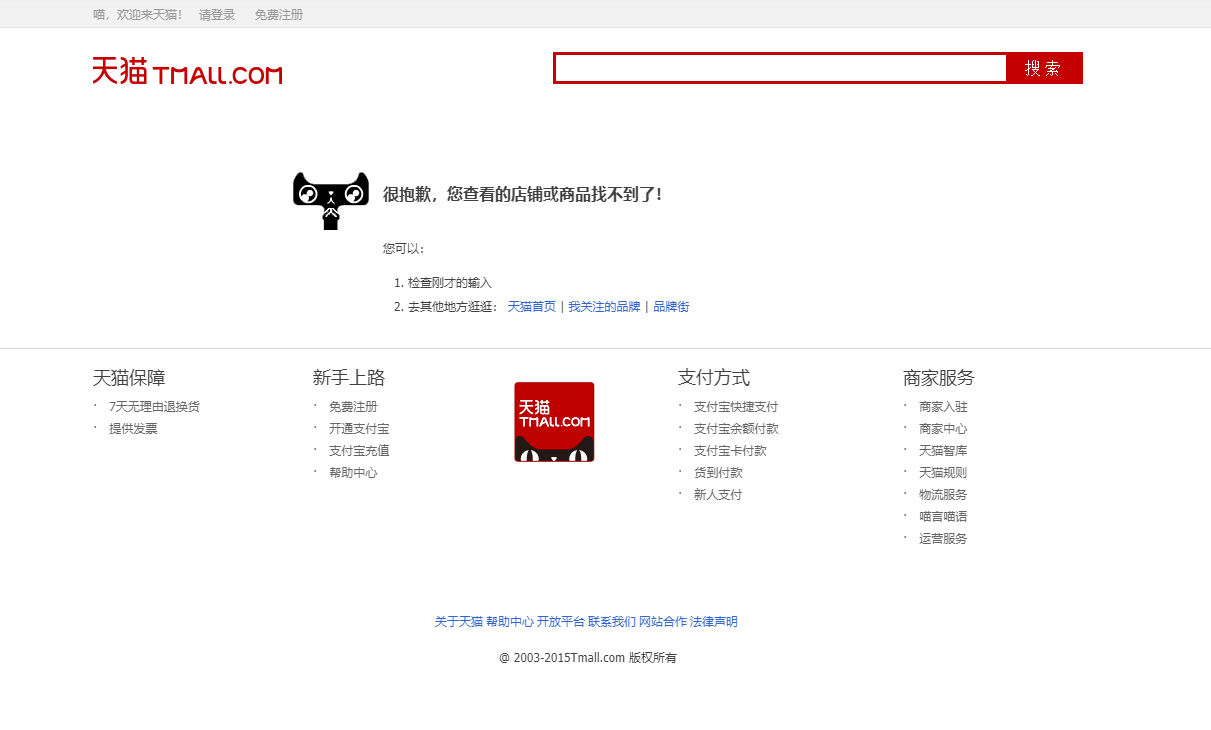The width and height of the screenshot is (1211, 730).
Task: Open 喵言喵语 link
Action: point(943,517)
